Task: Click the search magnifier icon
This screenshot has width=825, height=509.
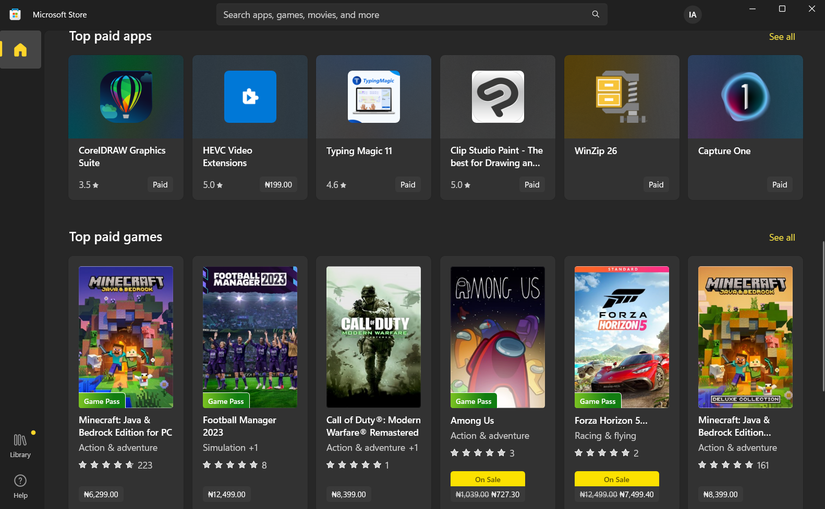Action: (x=595, y=14)
